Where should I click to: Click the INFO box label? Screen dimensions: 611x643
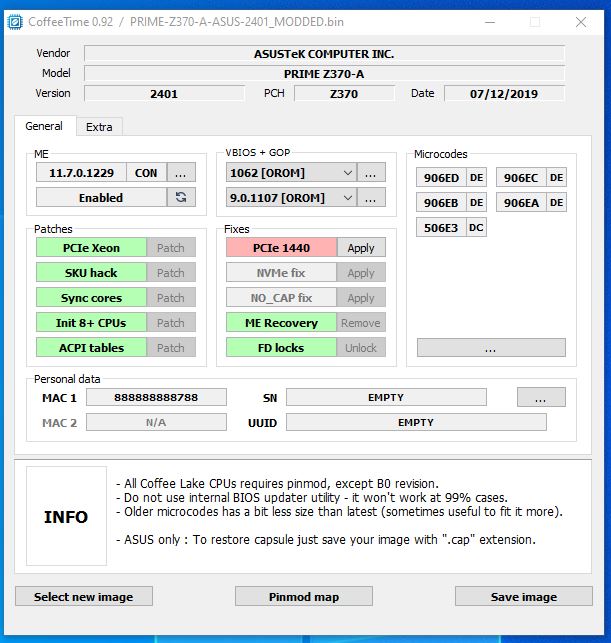pos(66,516)
